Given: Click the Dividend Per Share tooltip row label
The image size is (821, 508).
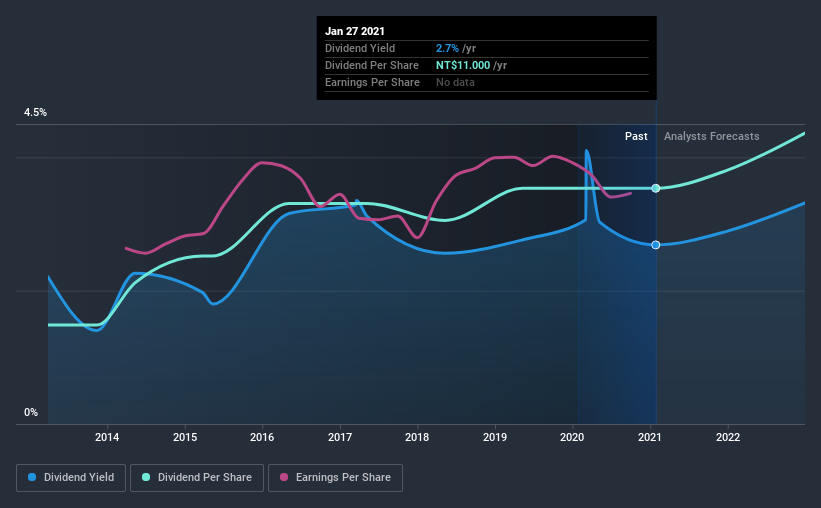Looking at the screenshot, I should click(x=372, y=65).
